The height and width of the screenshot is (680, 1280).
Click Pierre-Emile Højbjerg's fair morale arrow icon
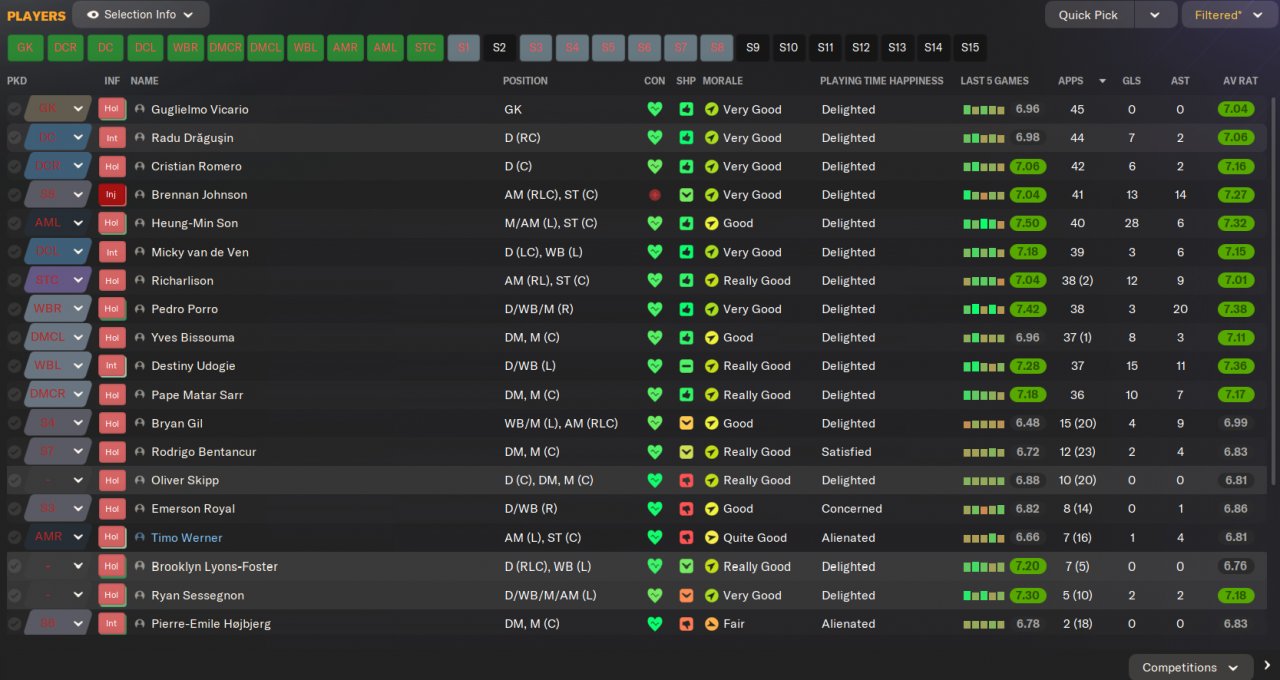click(x=712, y=624)
